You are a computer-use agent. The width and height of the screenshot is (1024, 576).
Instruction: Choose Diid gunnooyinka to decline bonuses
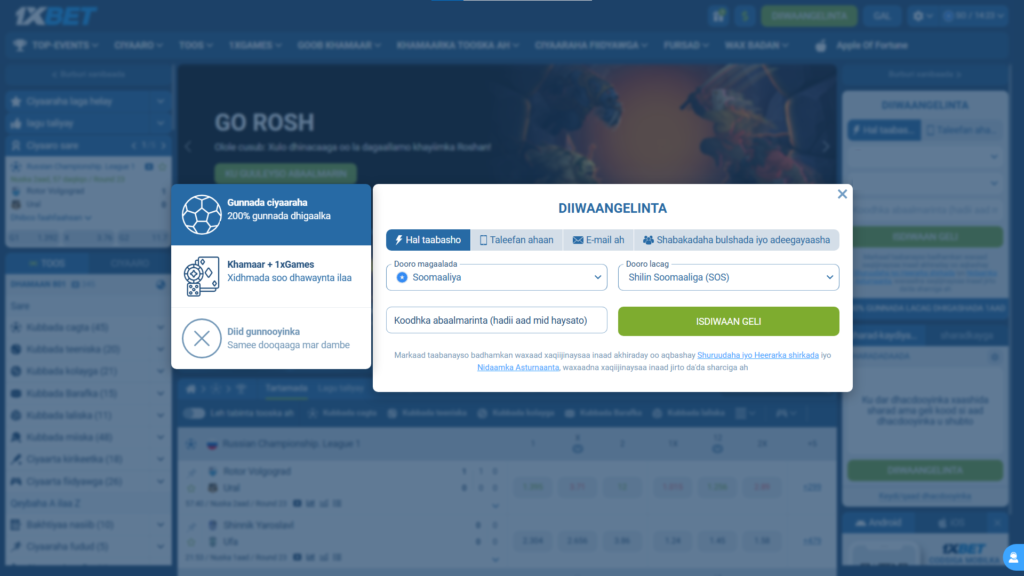(x=271, y=338)
